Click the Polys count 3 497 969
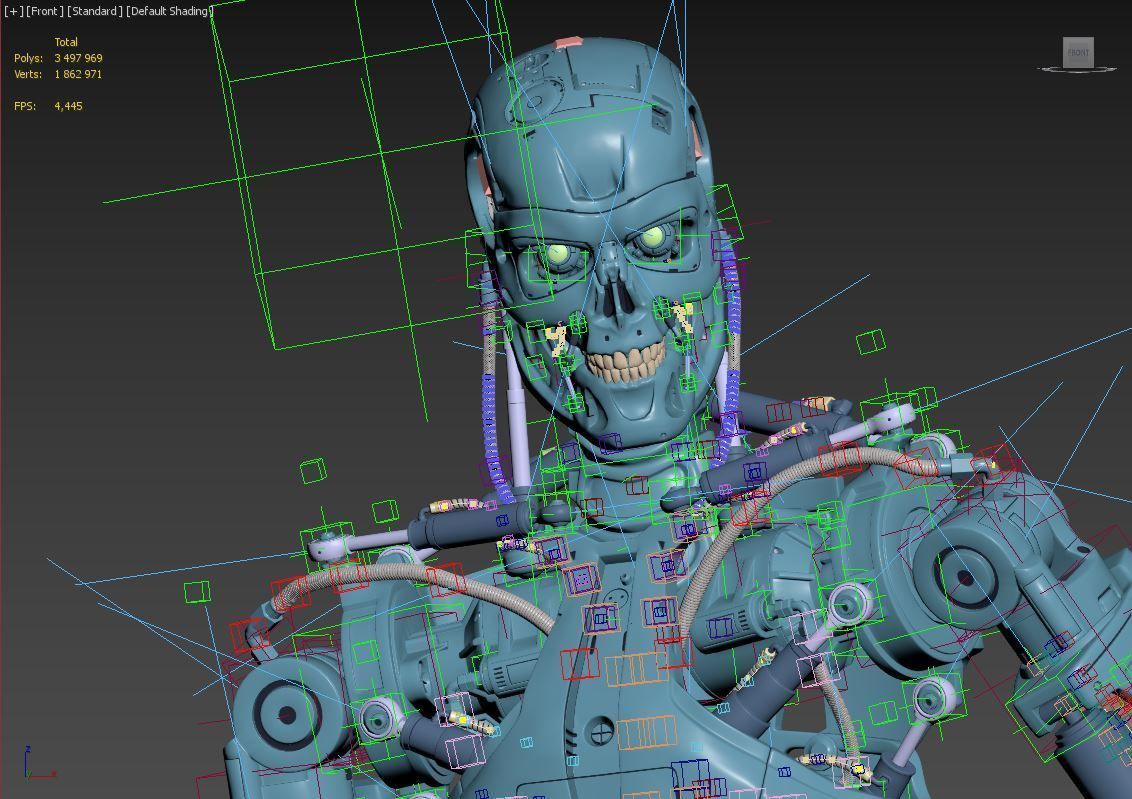The image size is (1132, 799). tap(78, 58)
